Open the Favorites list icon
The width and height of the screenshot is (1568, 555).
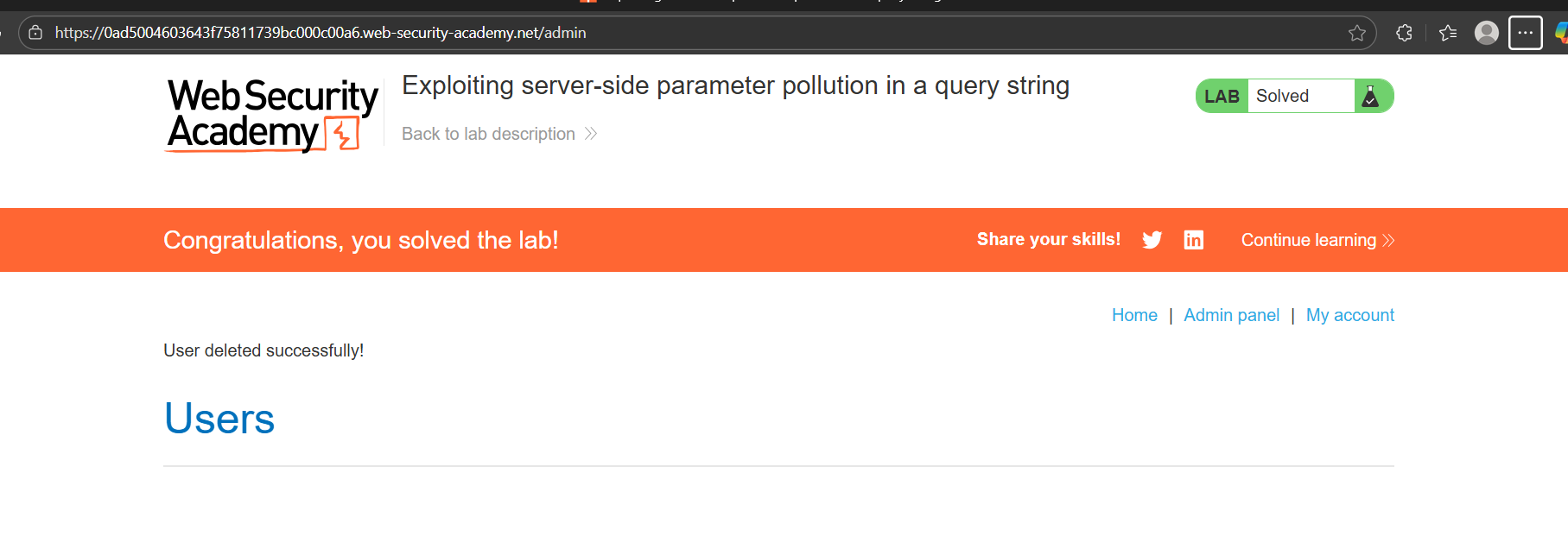click(x=1448, y=33)
